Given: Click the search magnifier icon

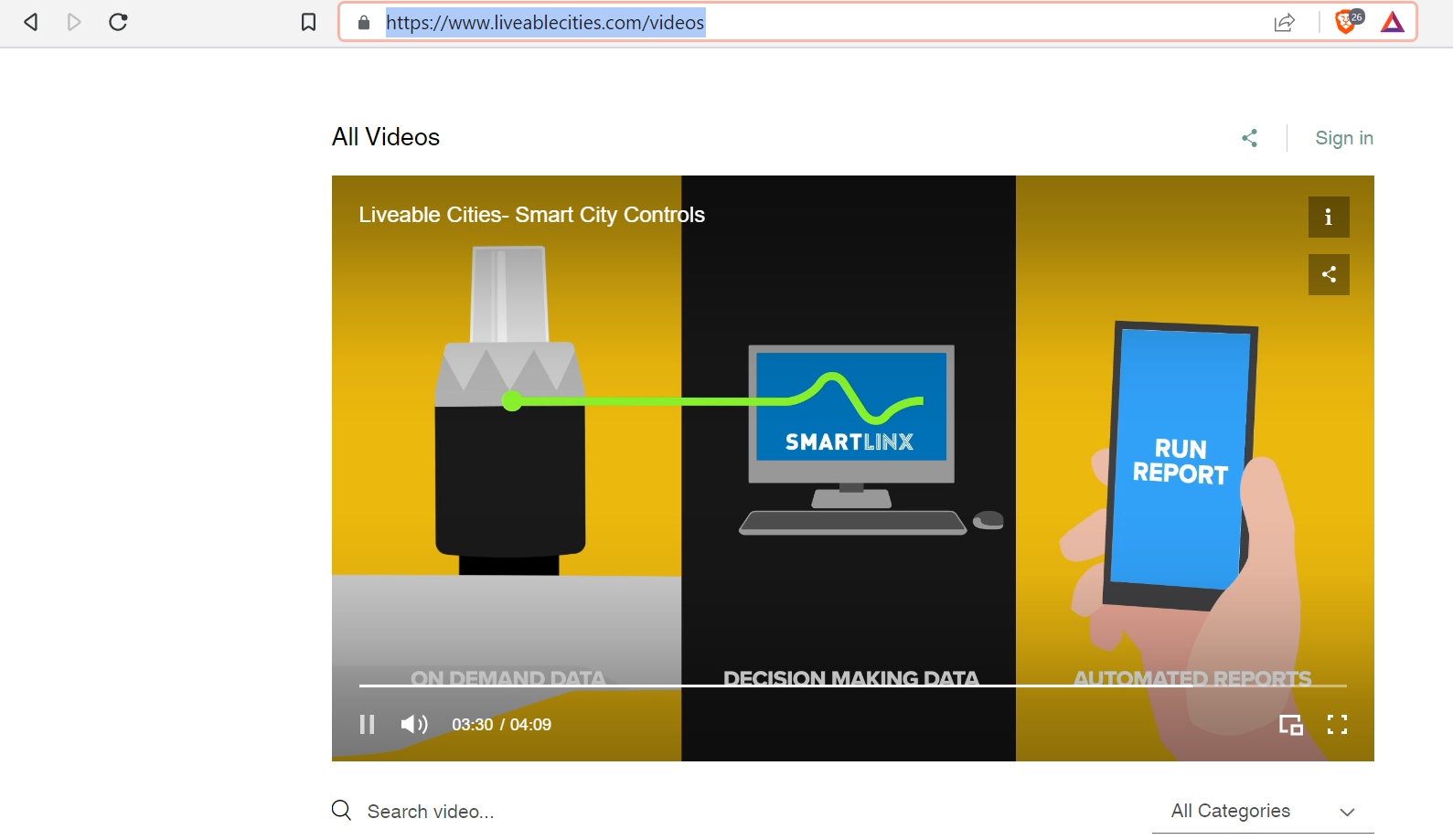Looking at the screenshot, I should [x=342, y=811].
